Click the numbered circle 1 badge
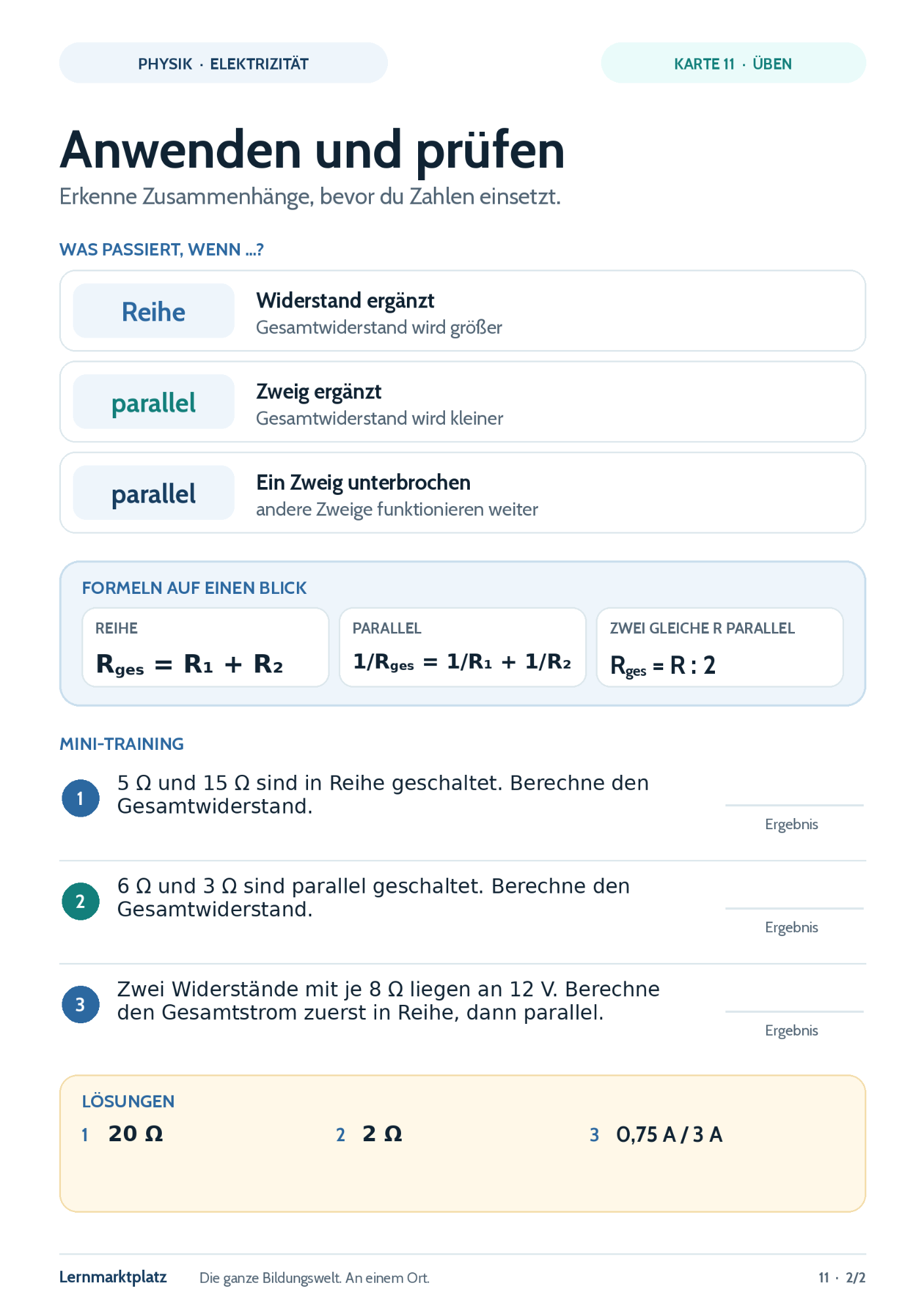Screen dimensions: 924x1311 coord(81,798)
